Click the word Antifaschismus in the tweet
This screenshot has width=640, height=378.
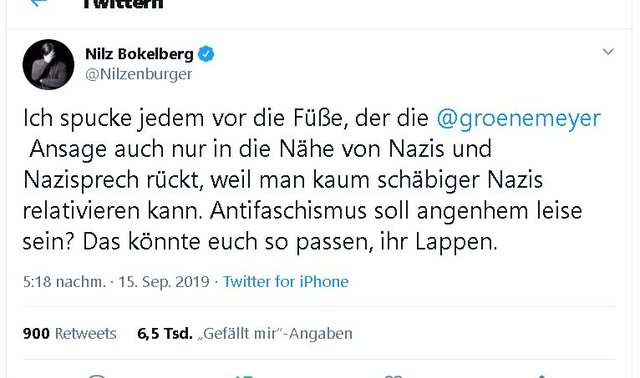coord(288,211)
